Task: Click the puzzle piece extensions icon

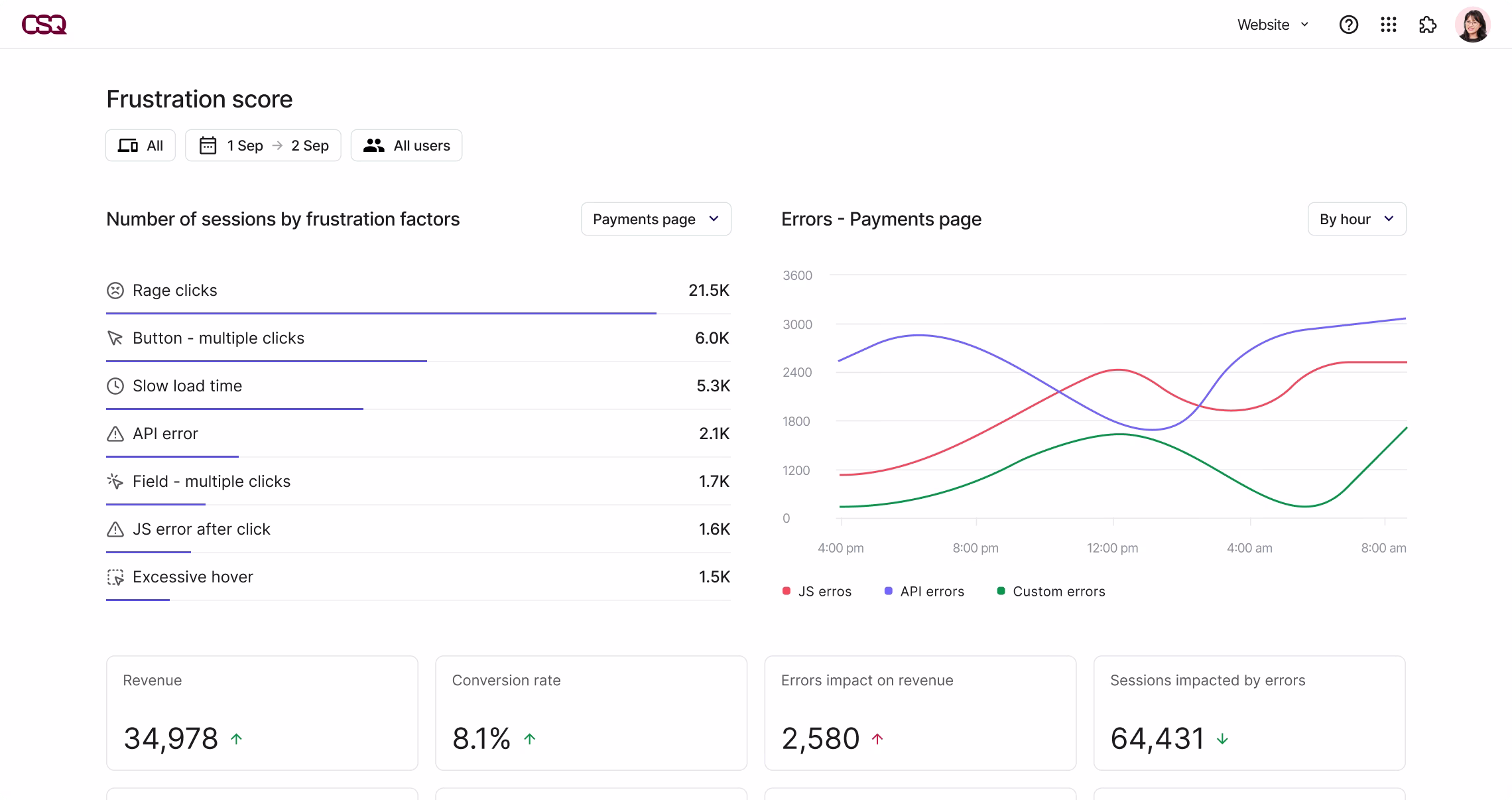Action: [1427, 25]
